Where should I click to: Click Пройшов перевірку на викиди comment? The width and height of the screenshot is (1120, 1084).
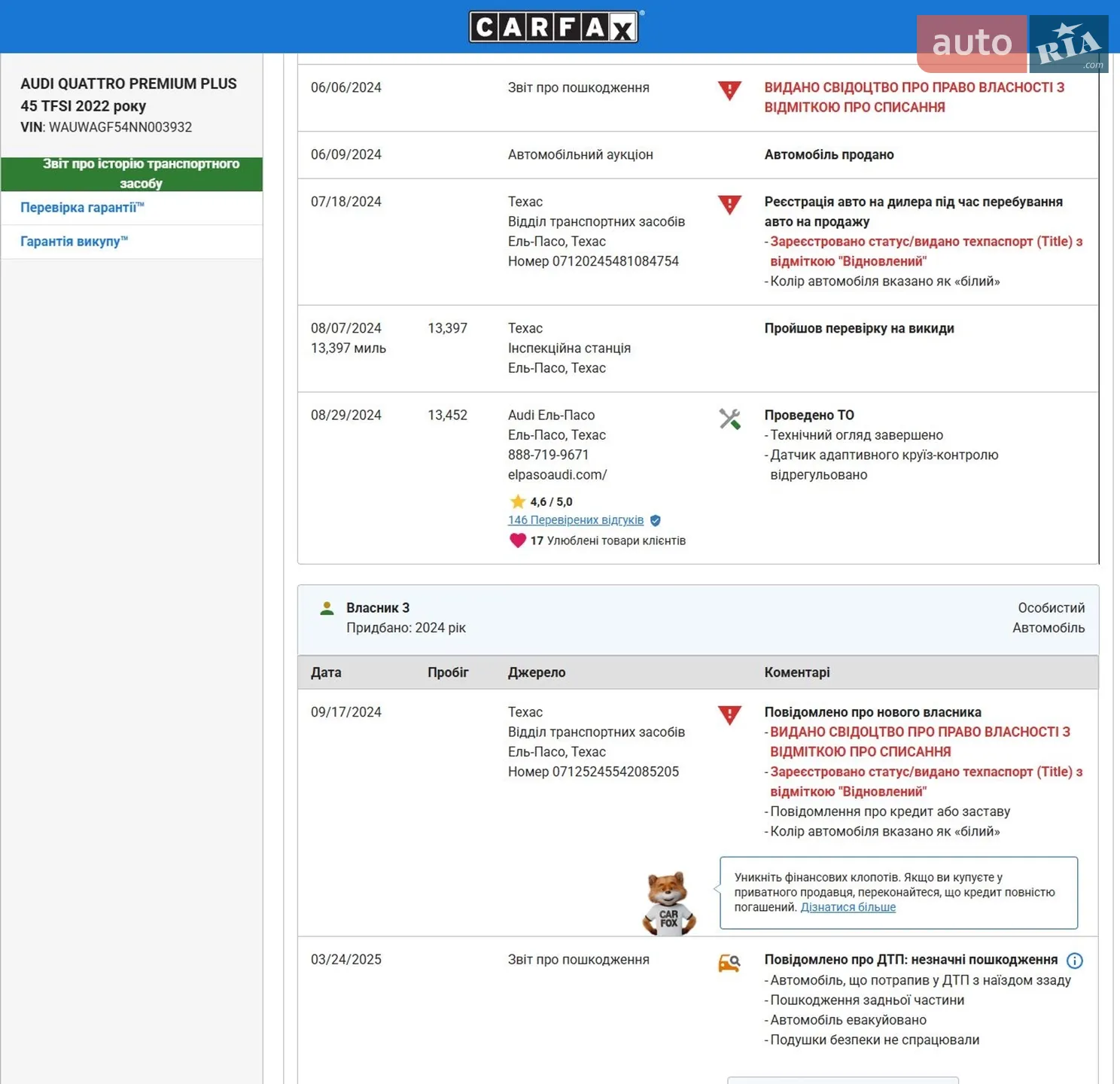pos(860,328)
